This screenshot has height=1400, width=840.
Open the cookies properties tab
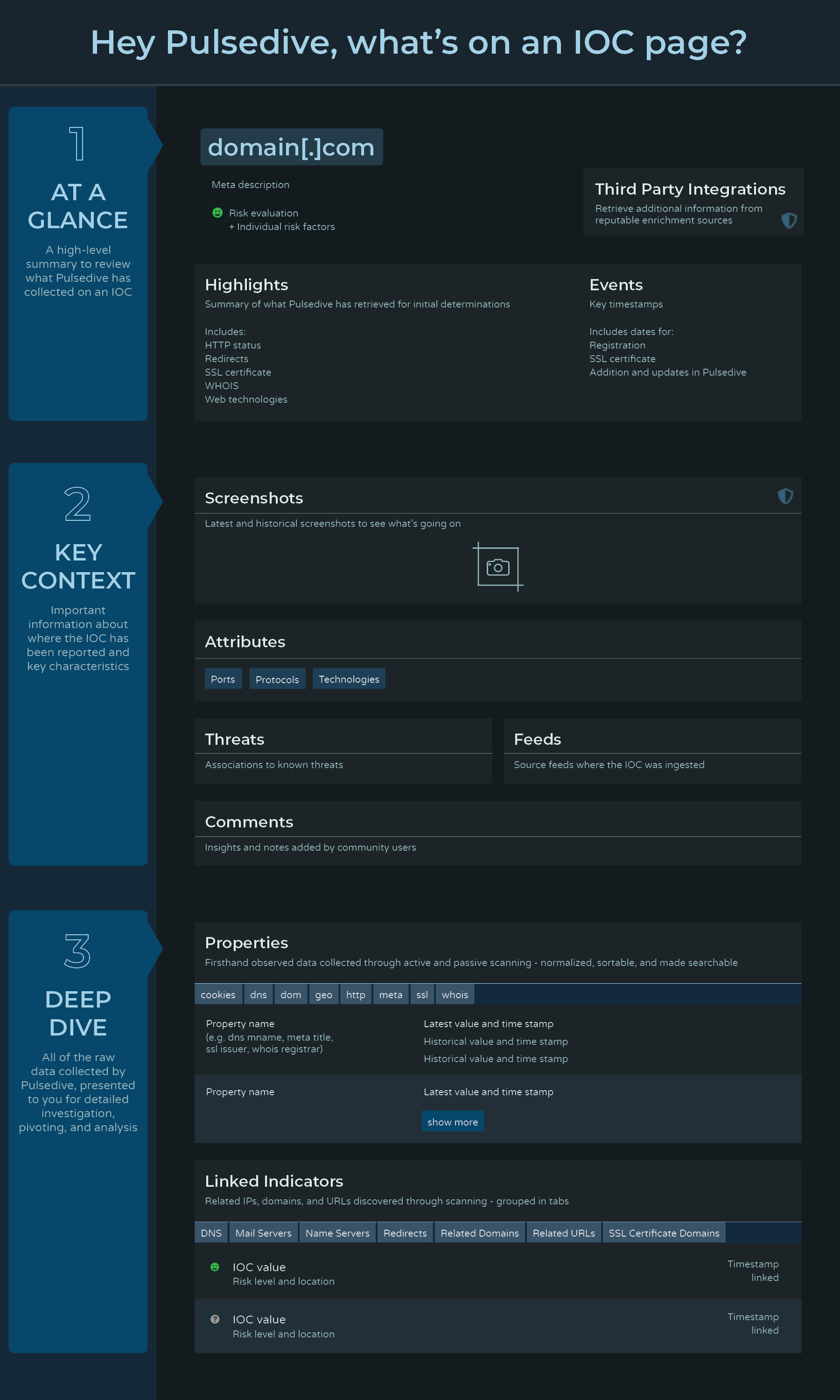point(218,995)
